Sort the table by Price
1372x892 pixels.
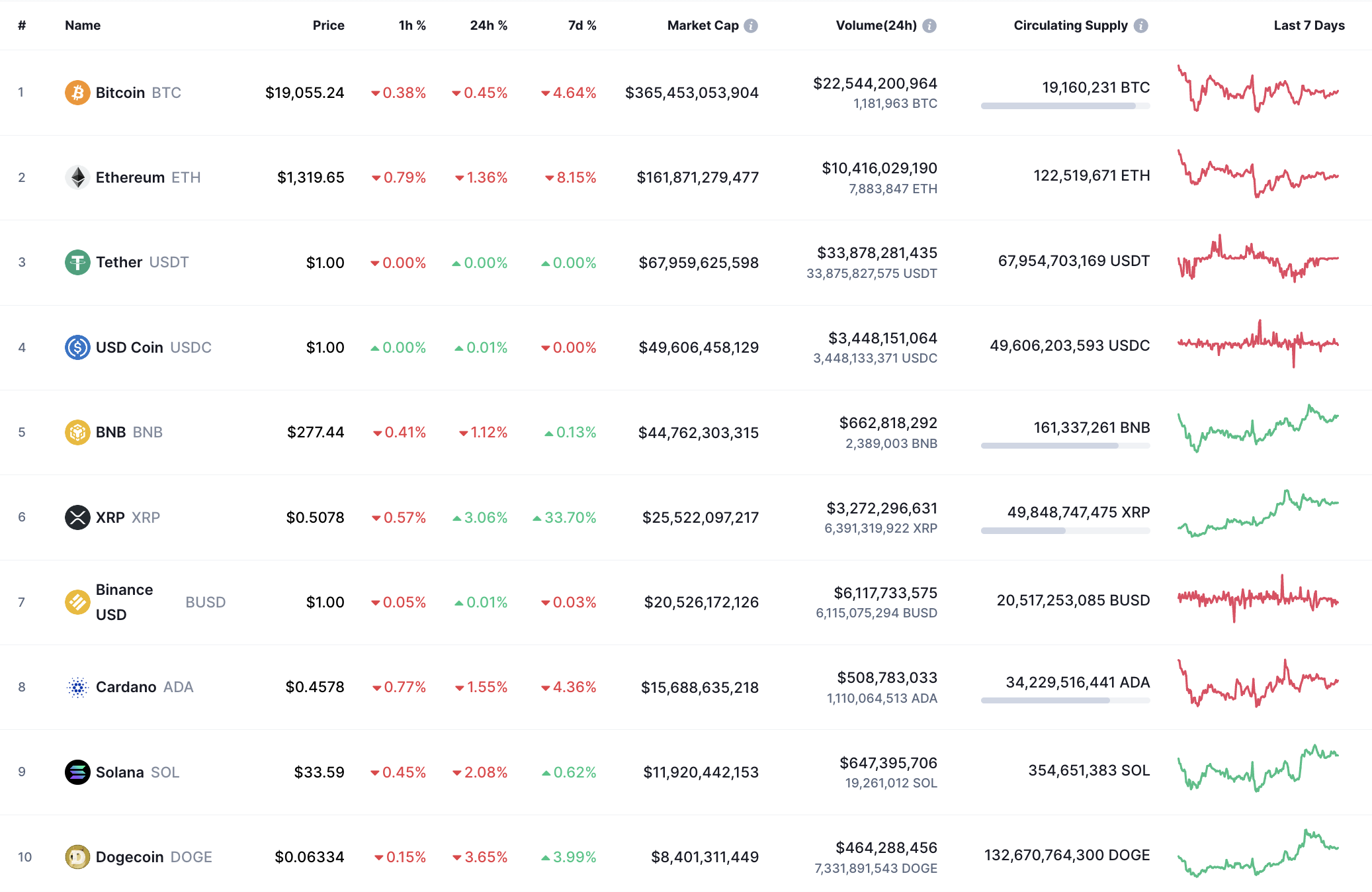coord(329,25)
